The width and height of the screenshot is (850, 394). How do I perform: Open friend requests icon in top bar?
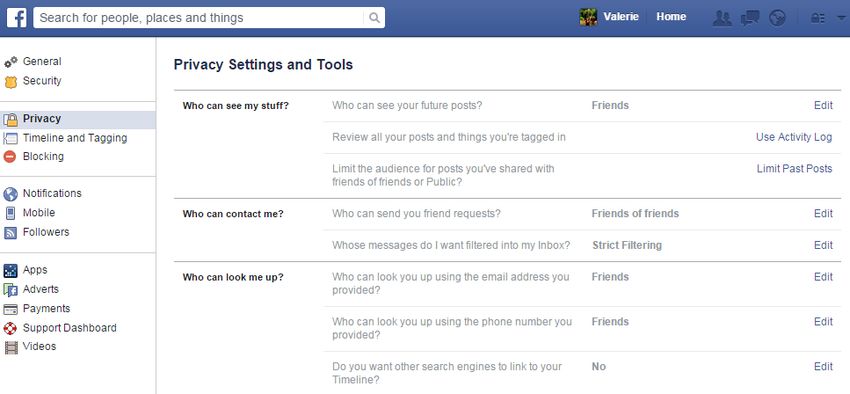tap(722, 18)
